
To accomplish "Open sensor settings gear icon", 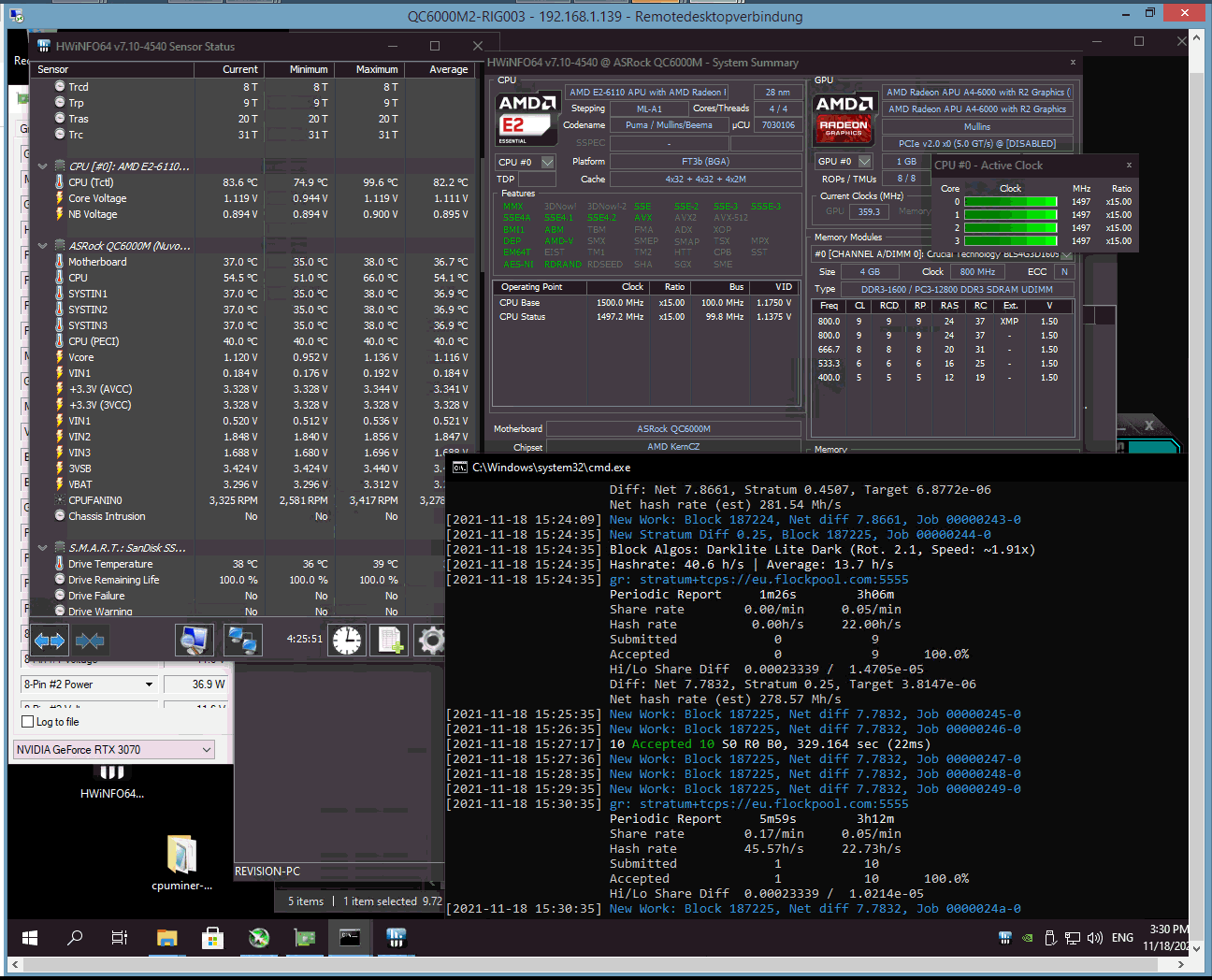I will pyautogui.click(x=430, y=641).
